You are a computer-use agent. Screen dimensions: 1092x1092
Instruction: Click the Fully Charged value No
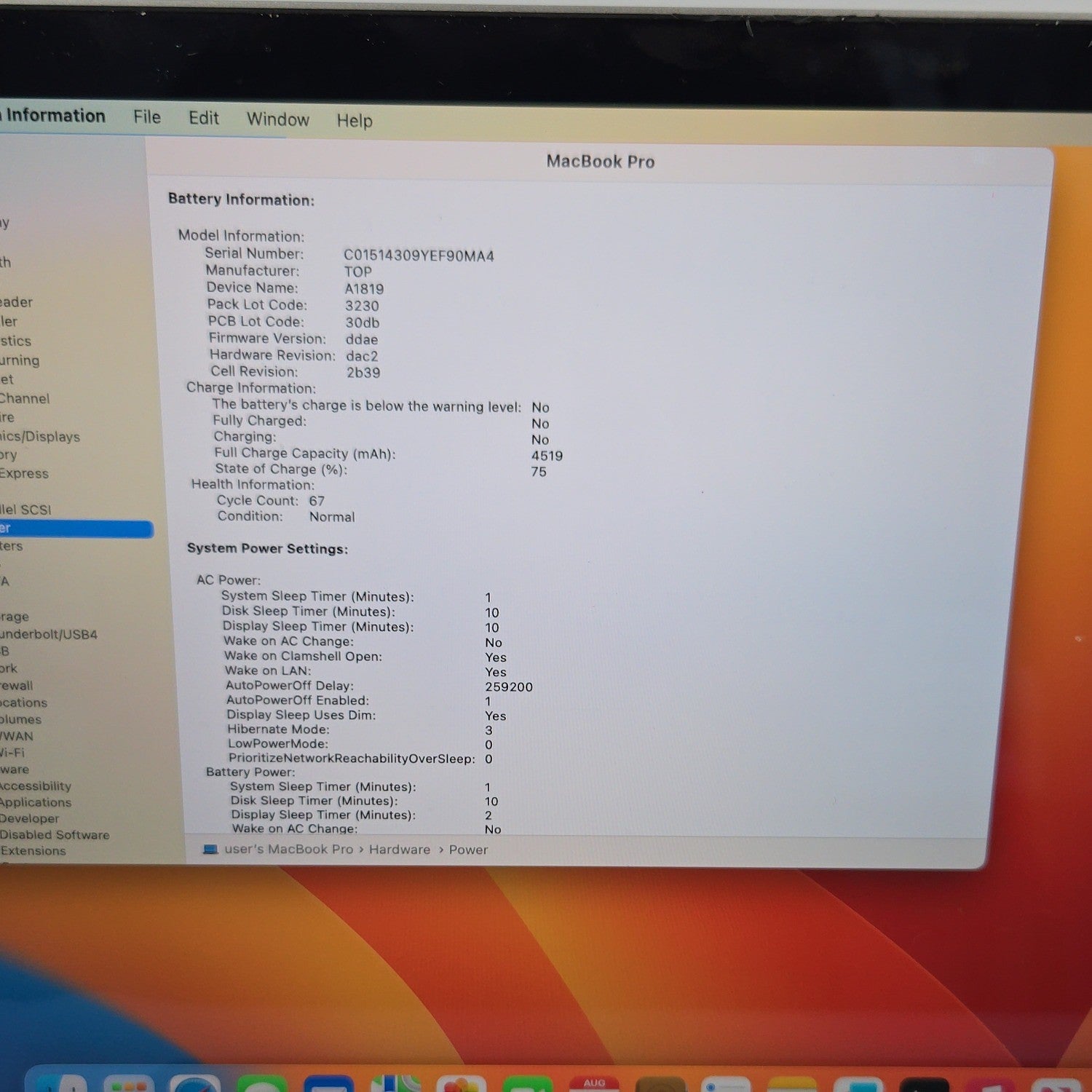coord(540,424)
